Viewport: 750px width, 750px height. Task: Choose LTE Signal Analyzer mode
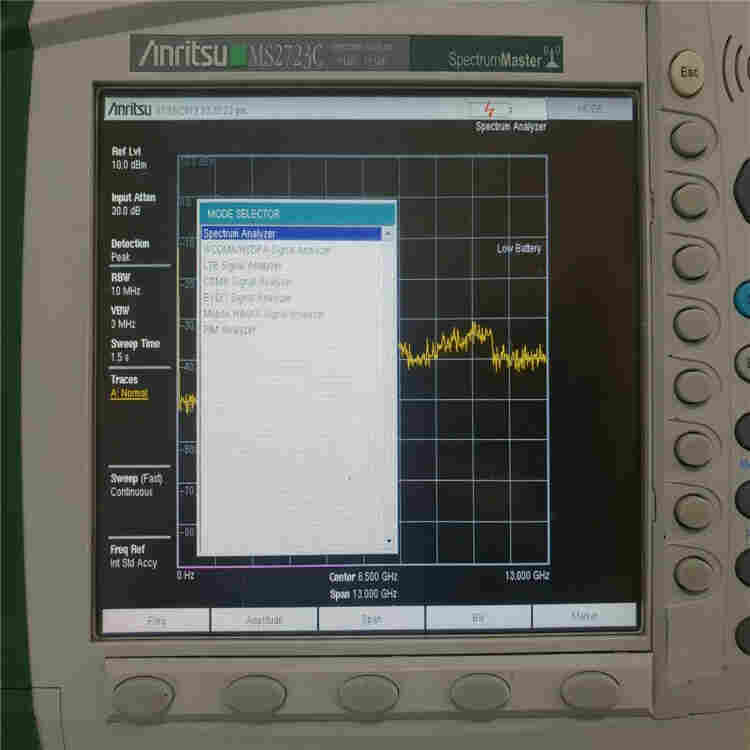(243, 266)
